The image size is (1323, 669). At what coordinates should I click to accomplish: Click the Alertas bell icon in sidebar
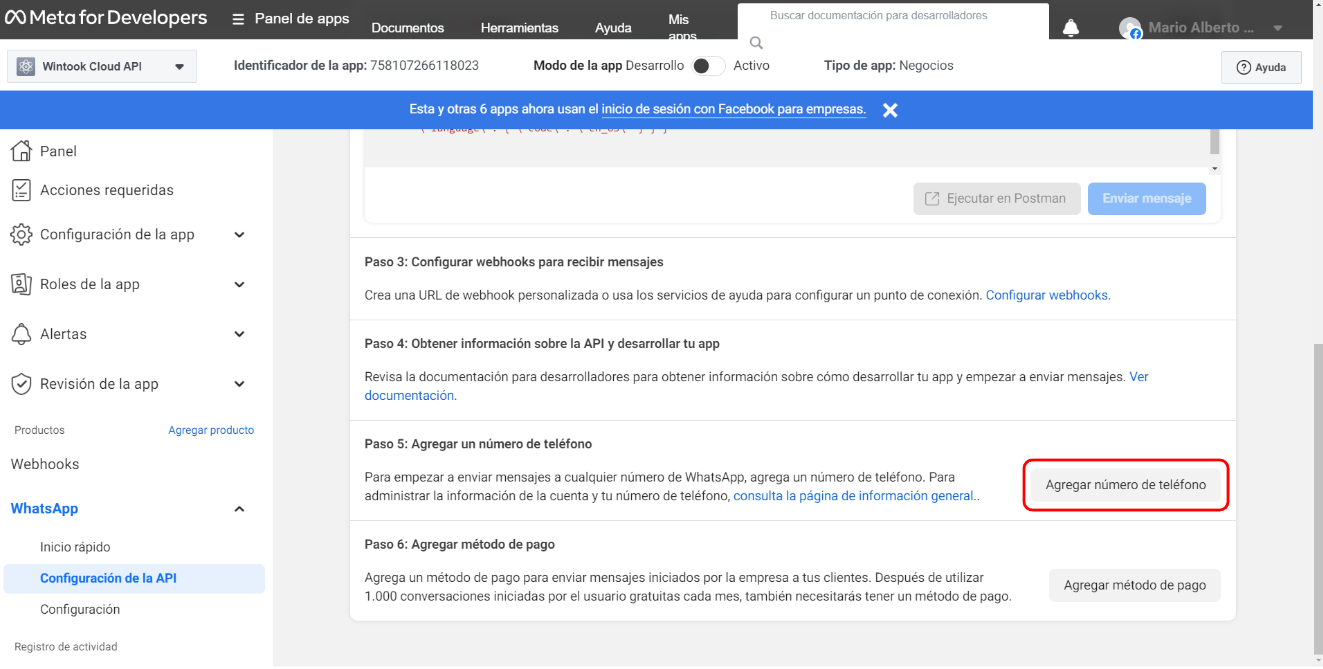21,334
